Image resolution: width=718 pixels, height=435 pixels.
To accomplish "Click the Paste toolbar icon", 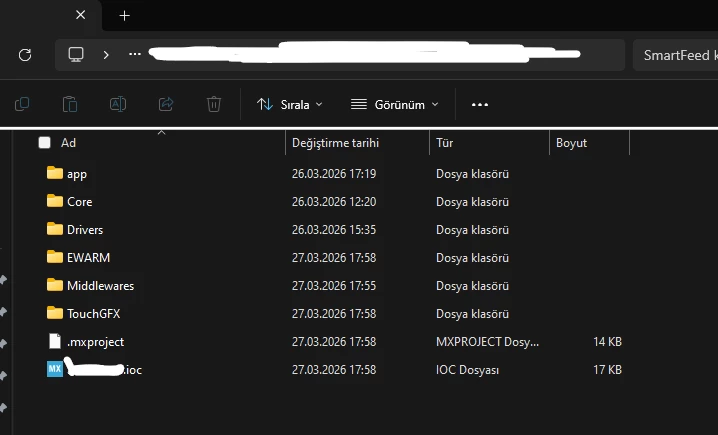I will (x=70, y=104).
